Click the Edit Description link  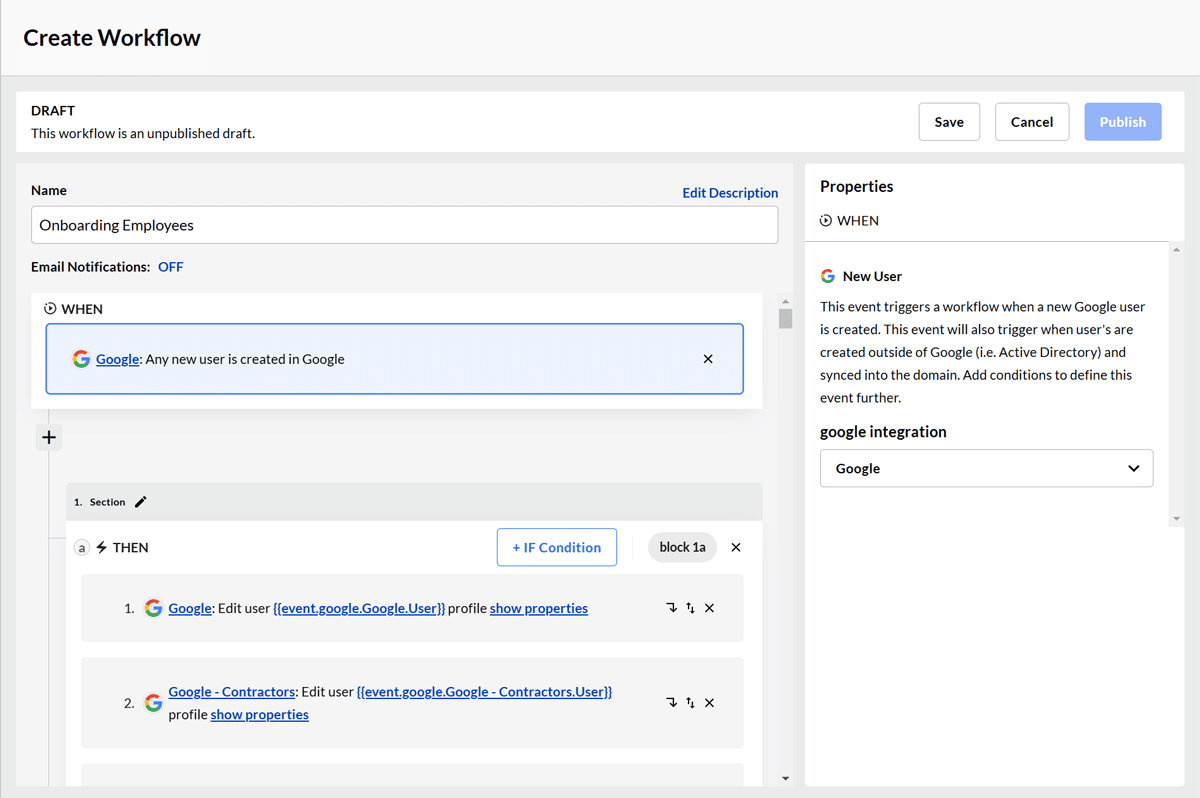coord(730,192)
